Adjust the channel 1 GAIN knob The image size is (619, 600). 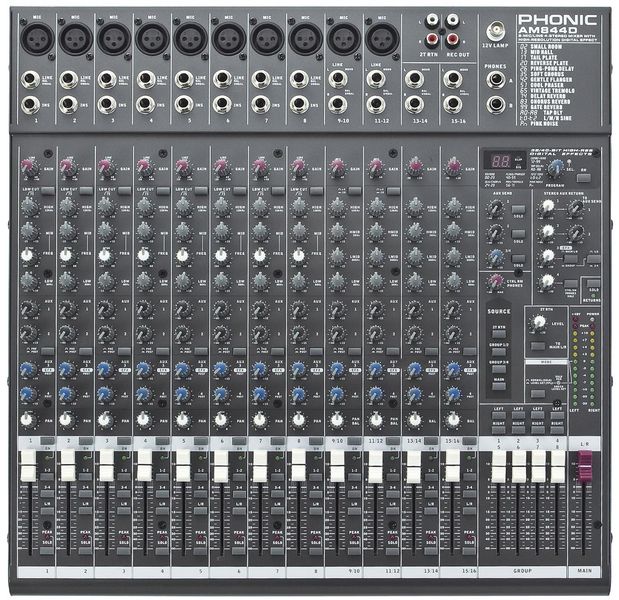click(x=30, y=167)
